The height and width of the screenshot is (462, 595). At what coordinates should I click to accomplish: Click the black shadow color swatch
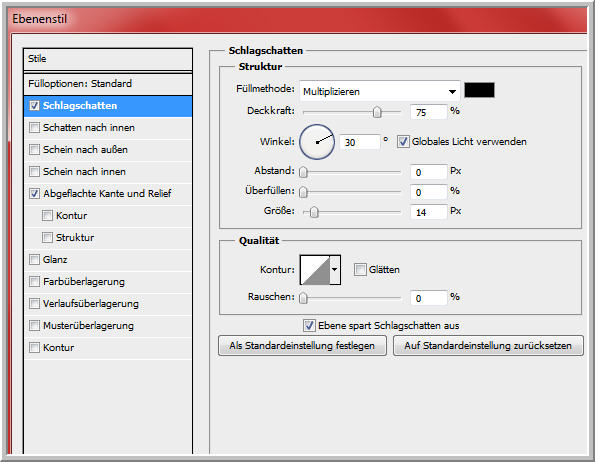click(479, 90)
